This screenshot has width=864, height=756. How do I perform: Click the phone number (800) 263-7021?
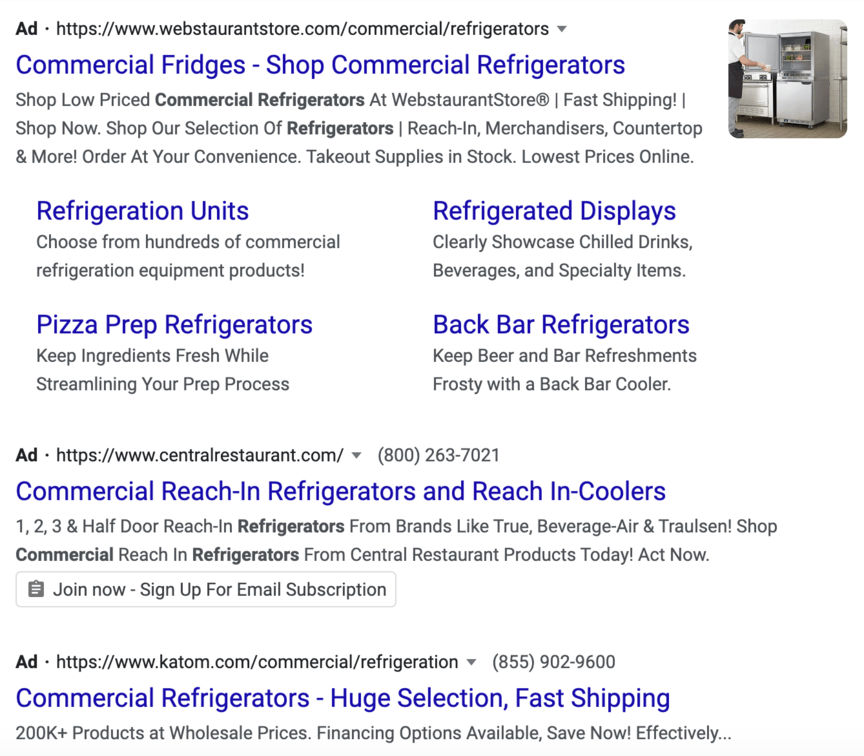pos(438,455)
